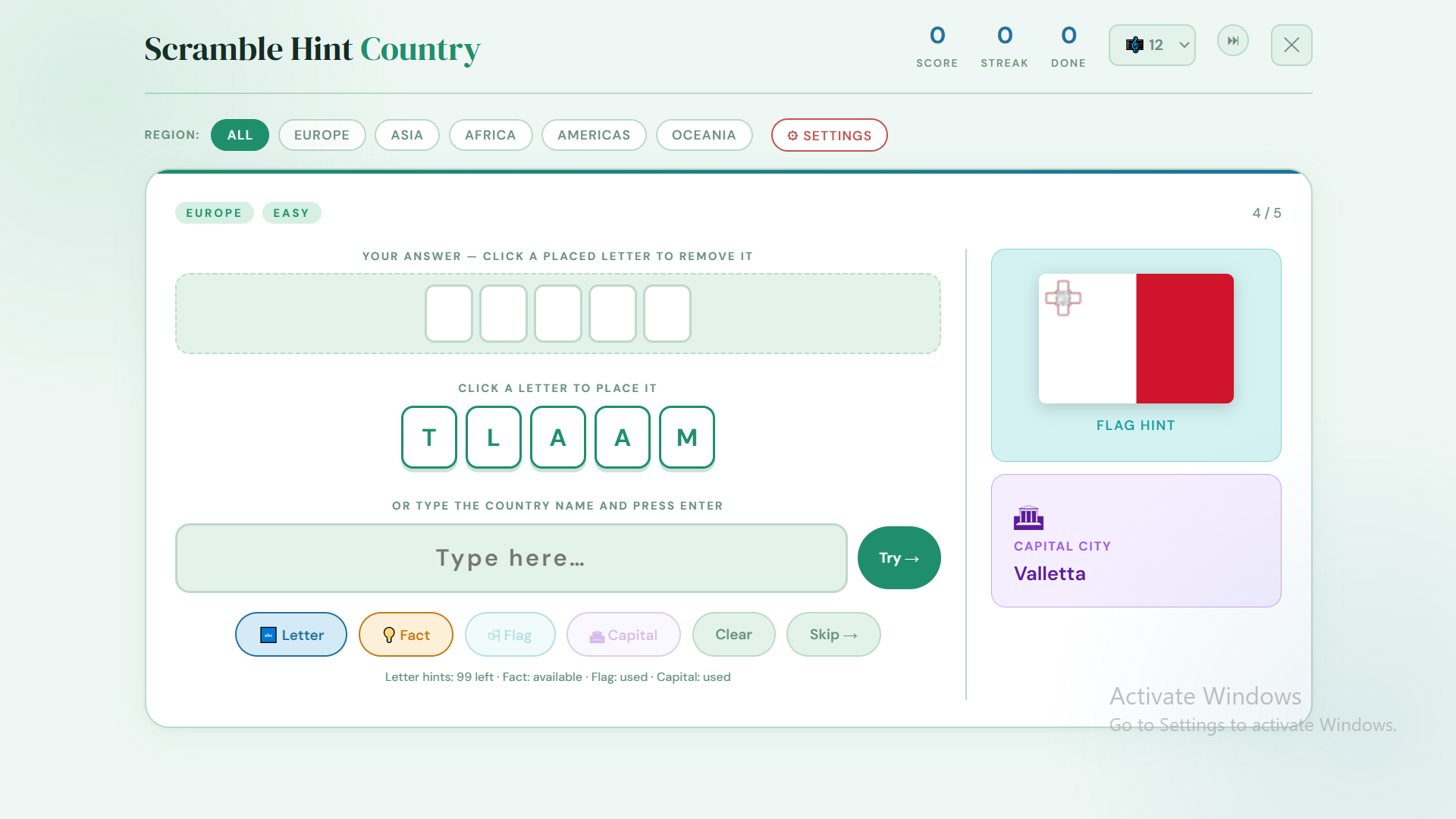Open the SETTINGS button
Image resolution: width=1456 pixels, height=819 pixels.
click(830, 135)
